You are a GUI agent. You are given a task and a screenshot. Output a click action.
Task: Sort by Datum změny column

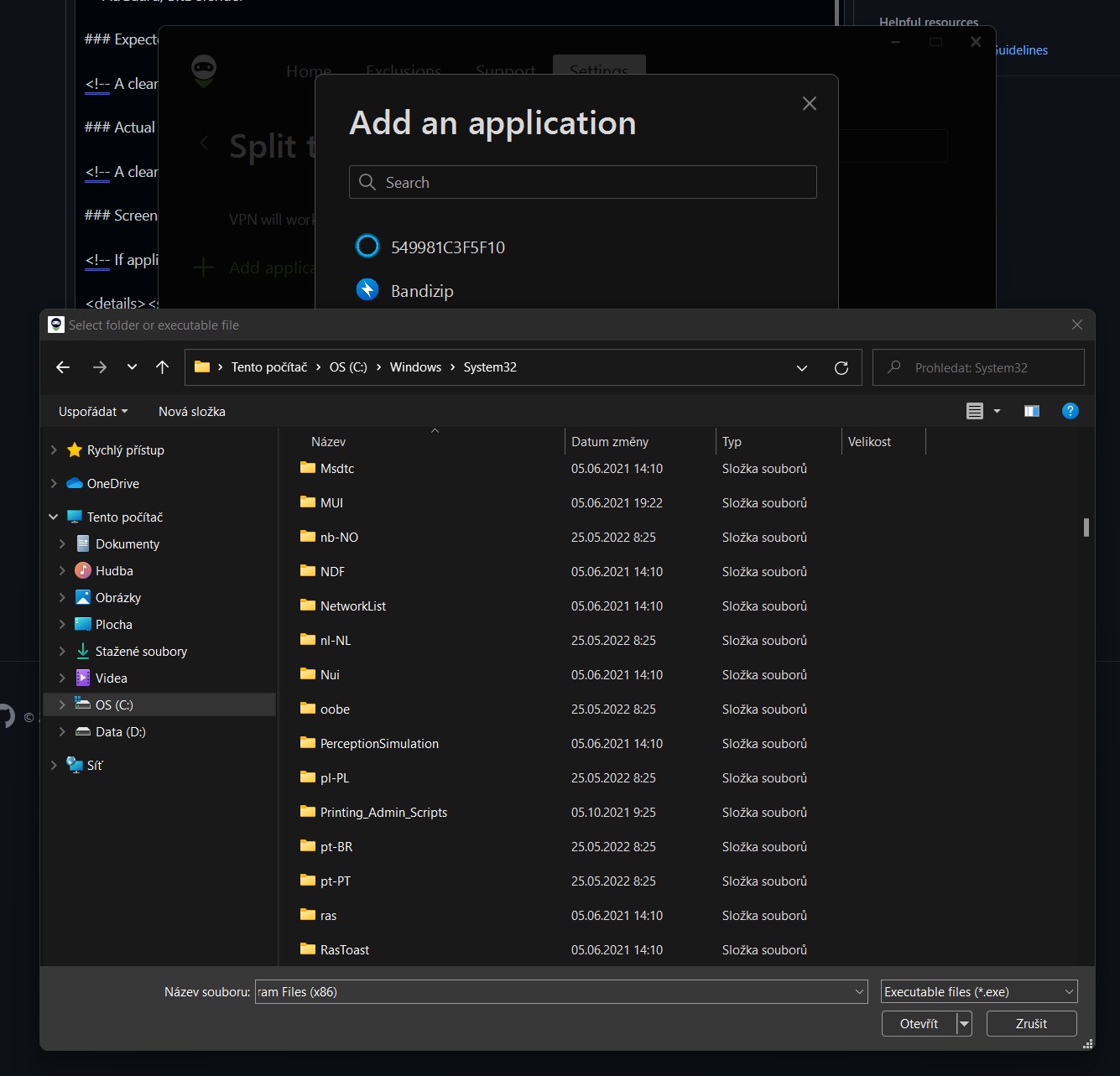pyautogui.click(x=610, y=441)
